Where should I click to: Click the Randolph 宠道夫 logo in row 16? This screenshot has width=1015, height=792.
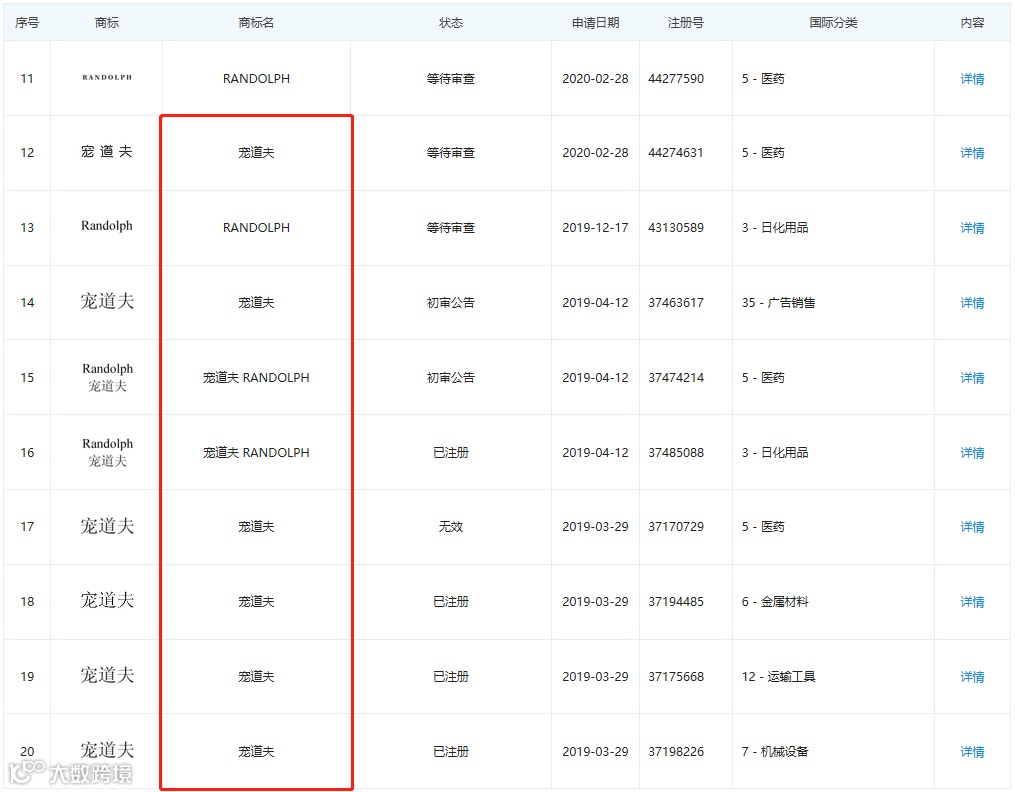(107, 452)
